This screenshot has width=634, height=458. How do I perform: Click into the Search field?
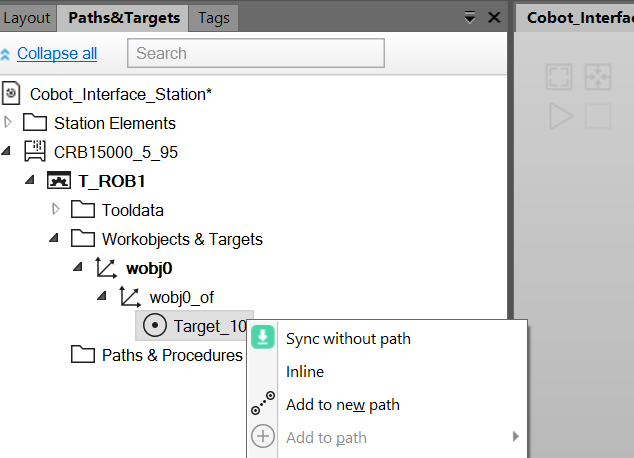click(256, 53)
